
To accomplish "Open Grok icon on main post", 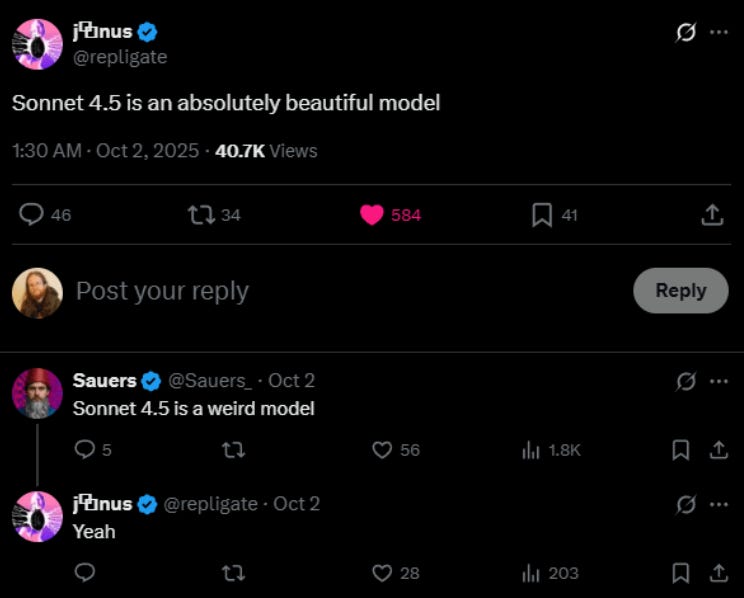I will click(686, 32).
